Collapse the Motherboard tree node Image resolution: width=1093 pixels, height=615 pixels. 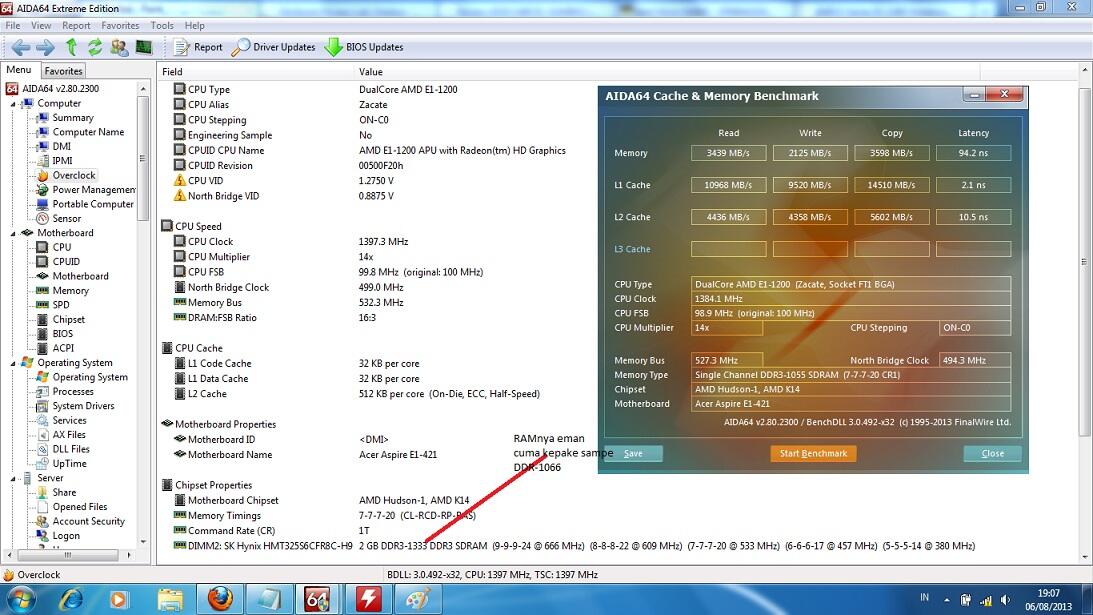coord(13,233)
